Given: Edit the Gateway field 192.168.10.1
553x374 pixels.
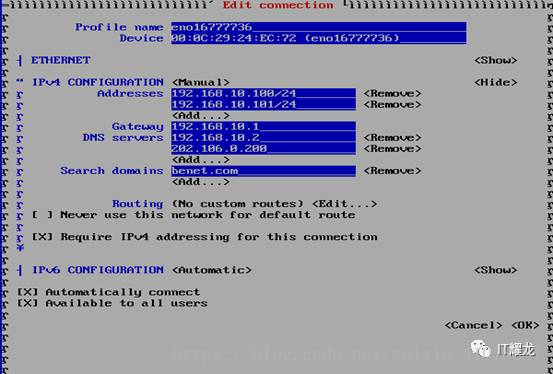Looking at the screenshot, I should coord(263,127).
